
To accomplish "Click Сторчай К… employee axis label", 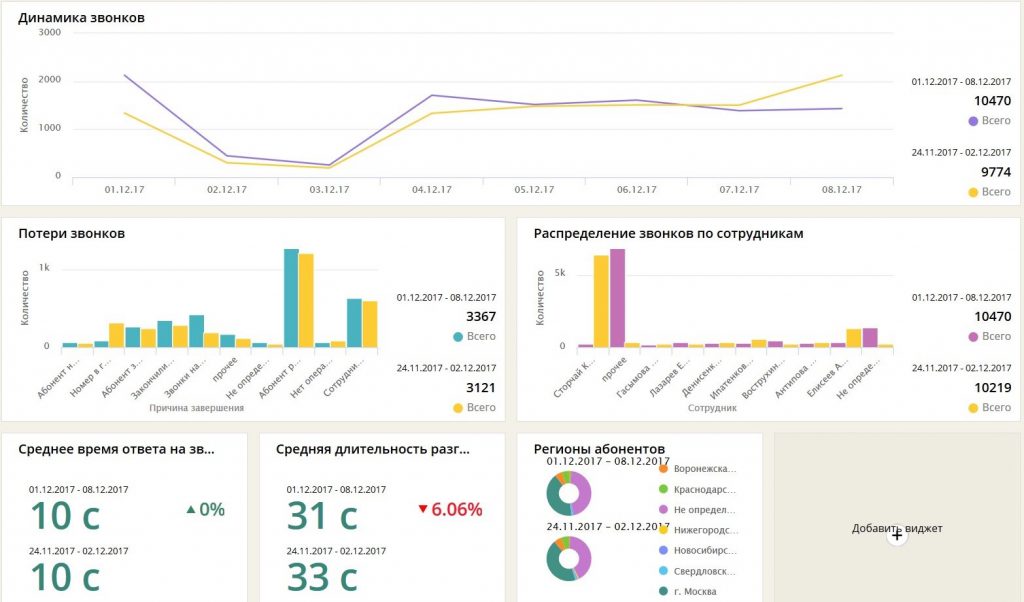I will [575, 377].
